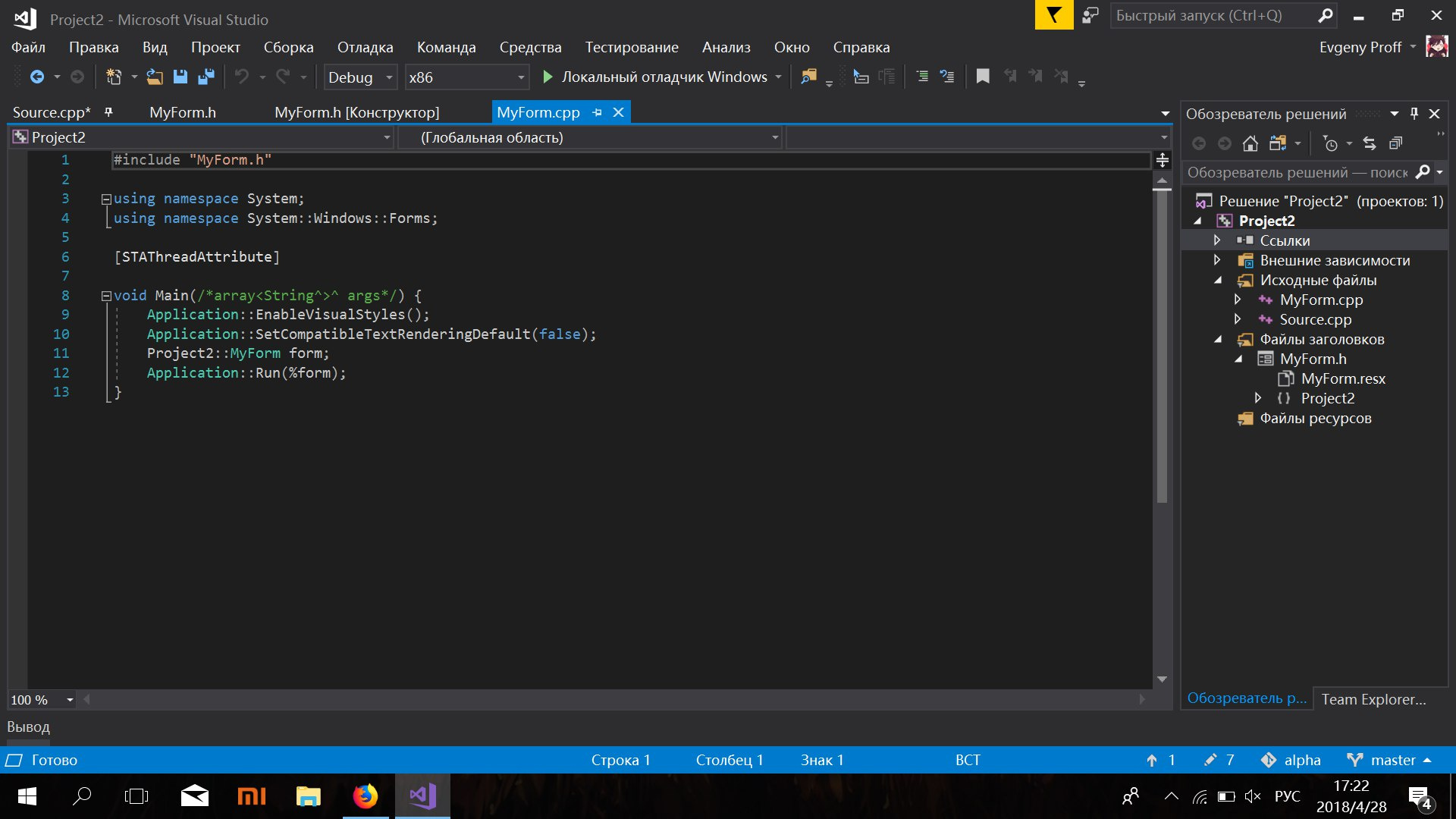Open the Debug configuration dropdown
This screenshot has width=1456, height=819.
coord(389,77)
